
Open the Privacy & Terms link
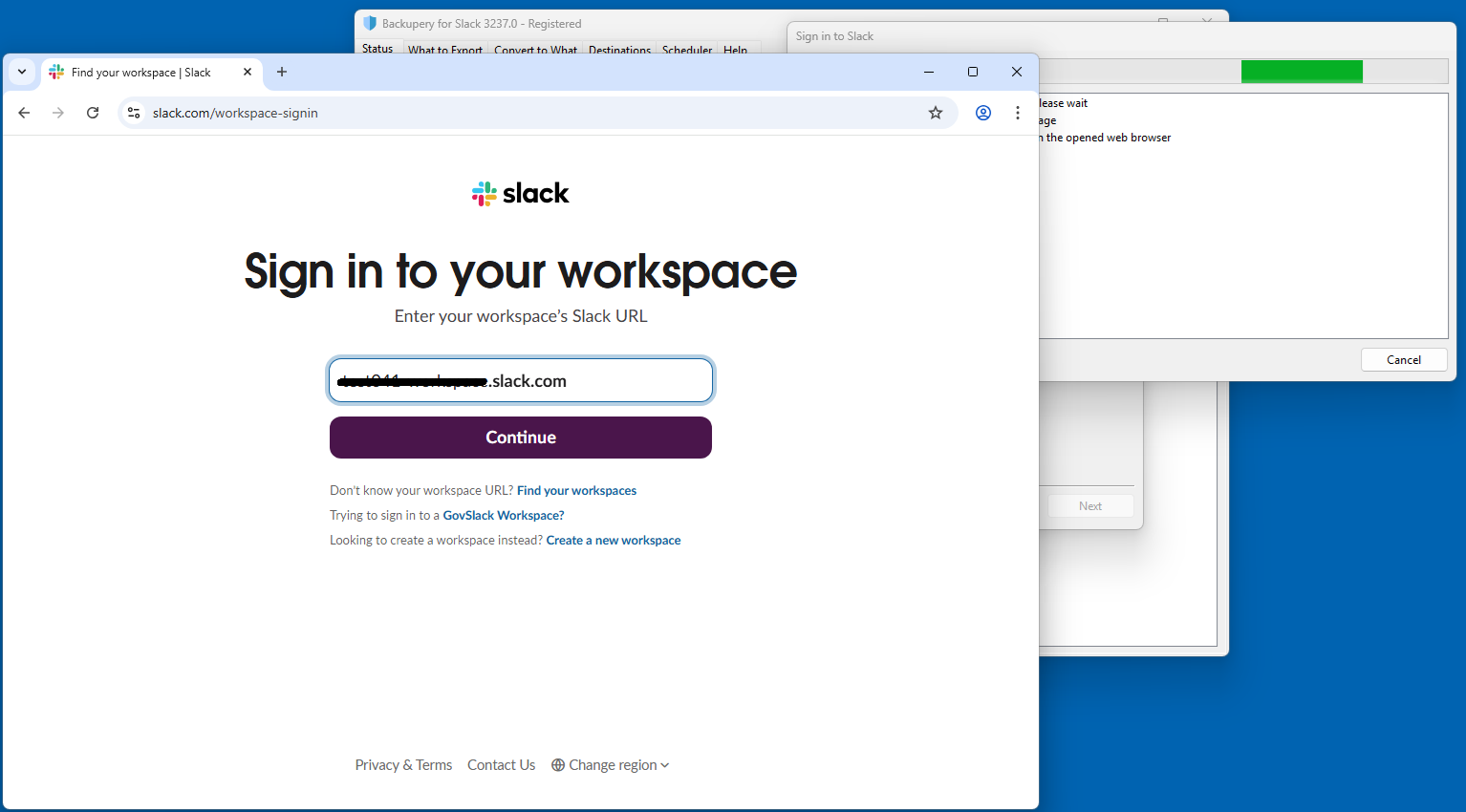pos(403,765)
